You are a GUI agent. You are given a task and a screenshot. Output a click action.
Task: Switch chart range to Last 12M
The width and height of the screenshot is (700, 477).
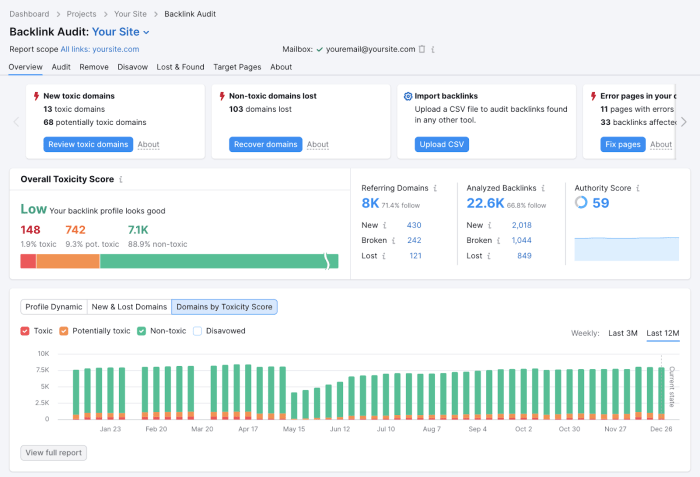click(662, 333)
